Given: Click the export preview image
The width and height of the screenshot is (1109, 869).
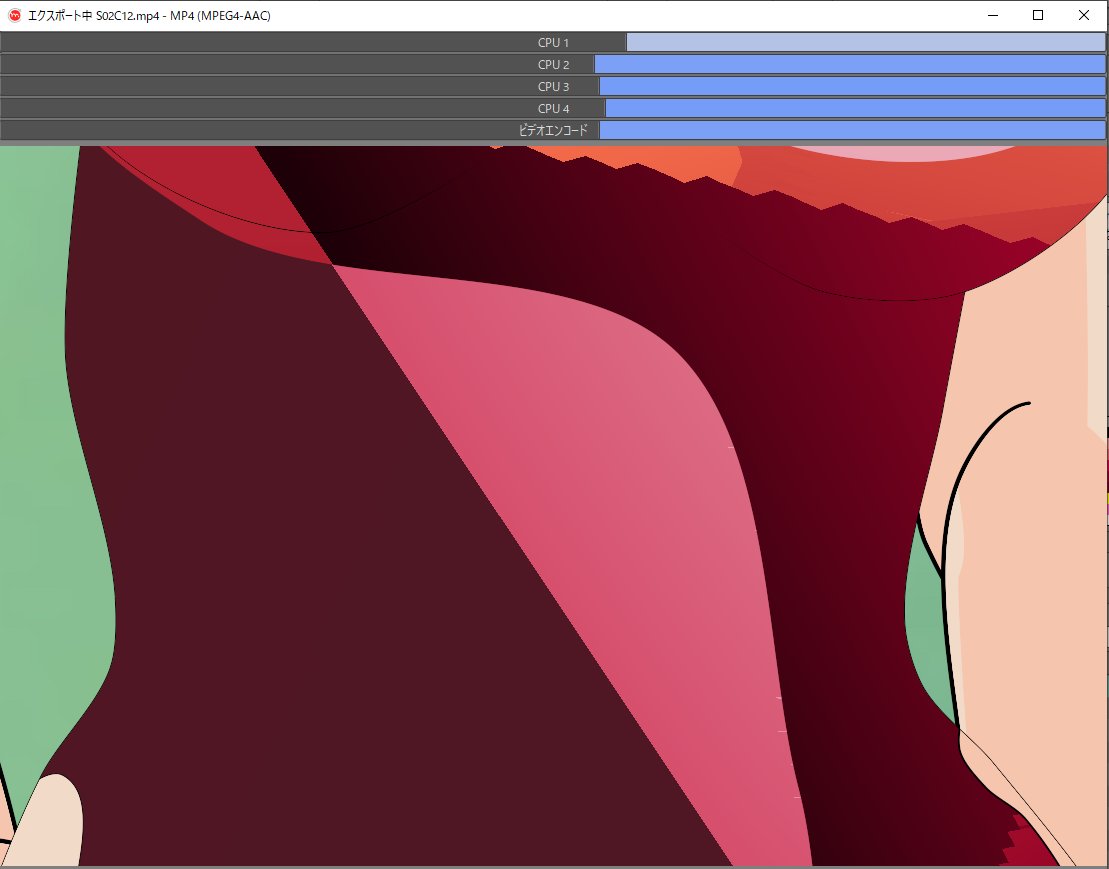Looking at the screenshot, I should coord(554,506).
